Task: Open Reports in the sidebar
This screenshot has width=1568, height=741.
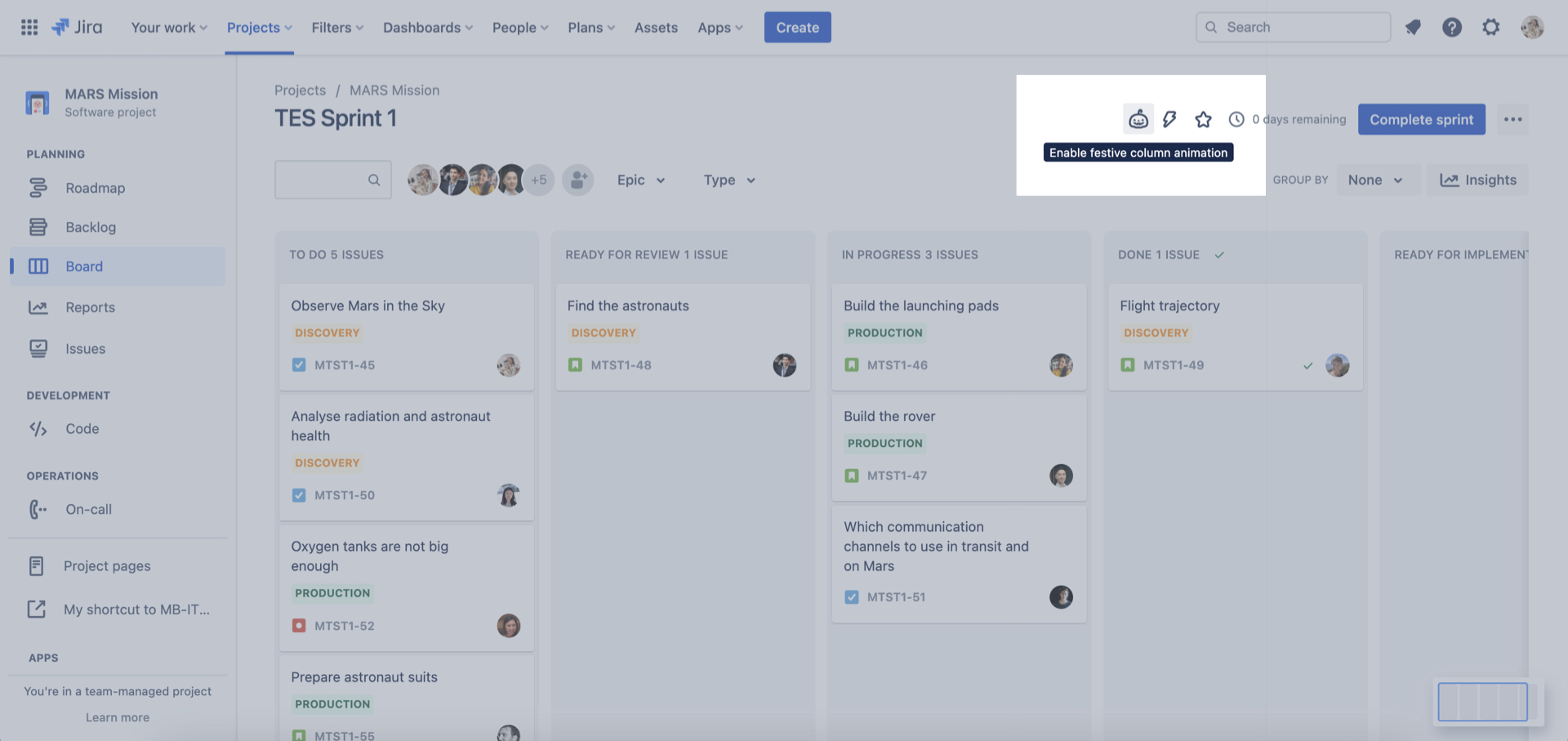Action: (118, 307)
